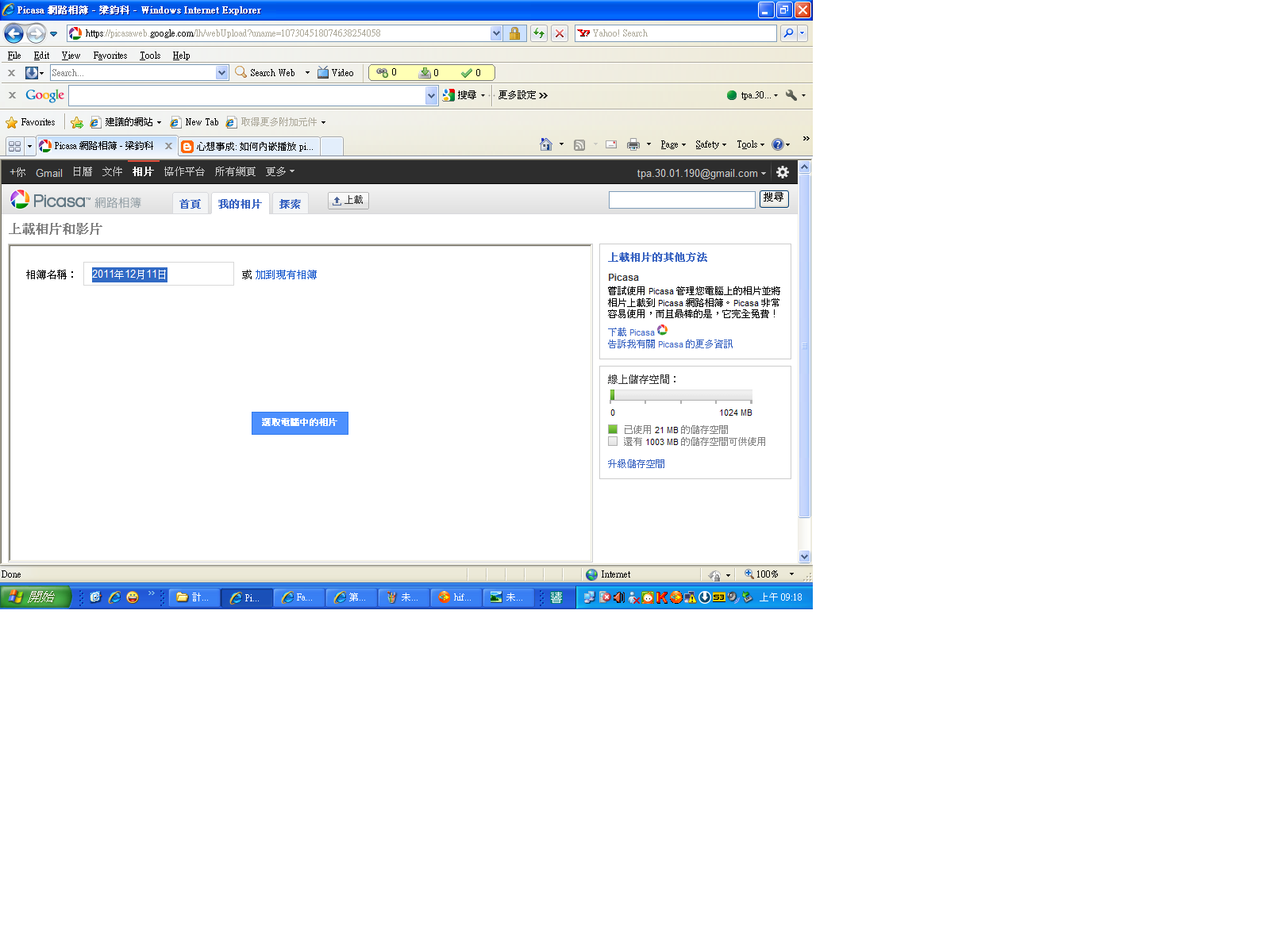Open the Gmail link in Google bar

(x=49, y=173)
